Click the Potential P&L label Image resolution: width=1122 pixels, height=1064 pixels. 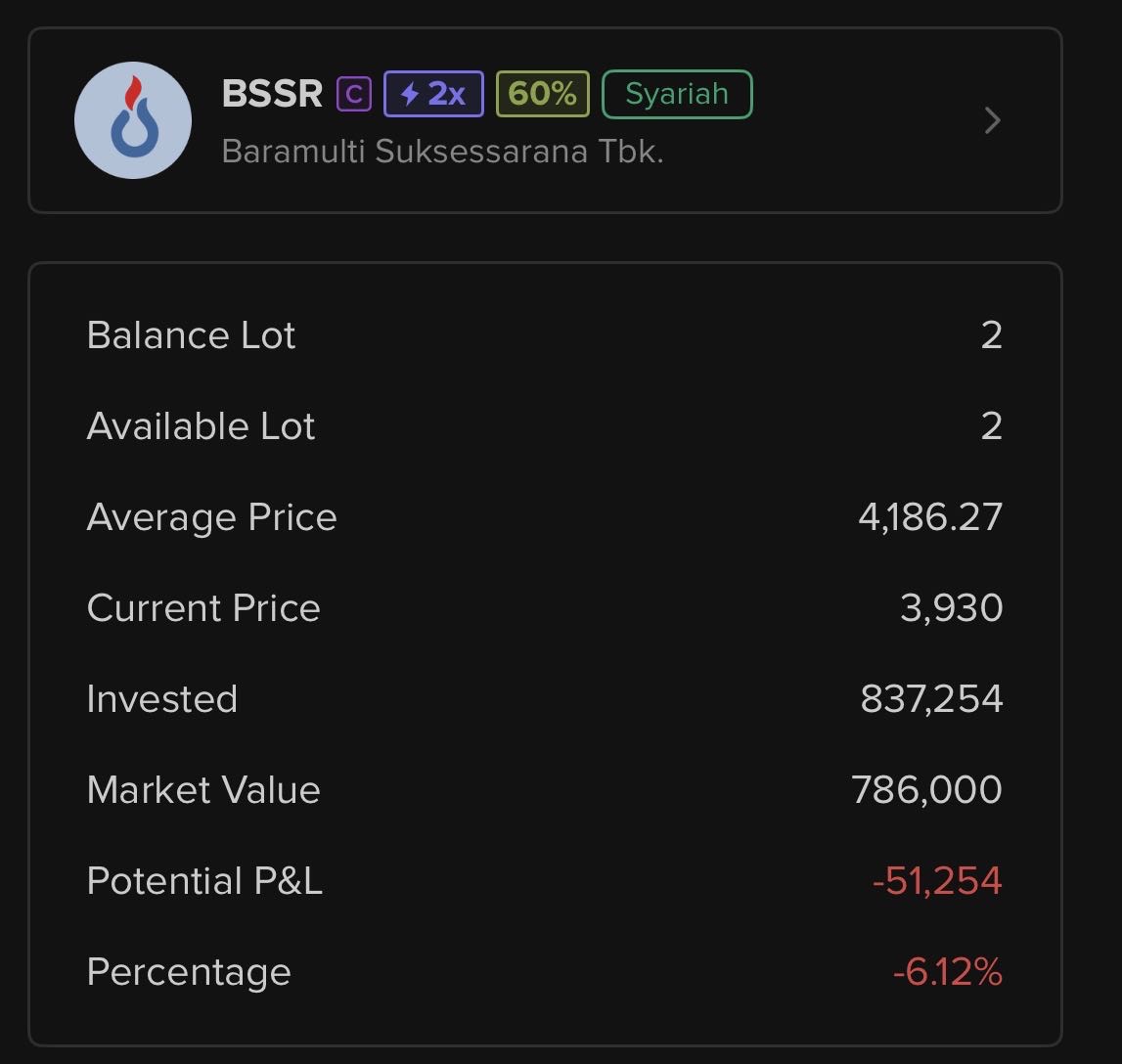(204, 881)
